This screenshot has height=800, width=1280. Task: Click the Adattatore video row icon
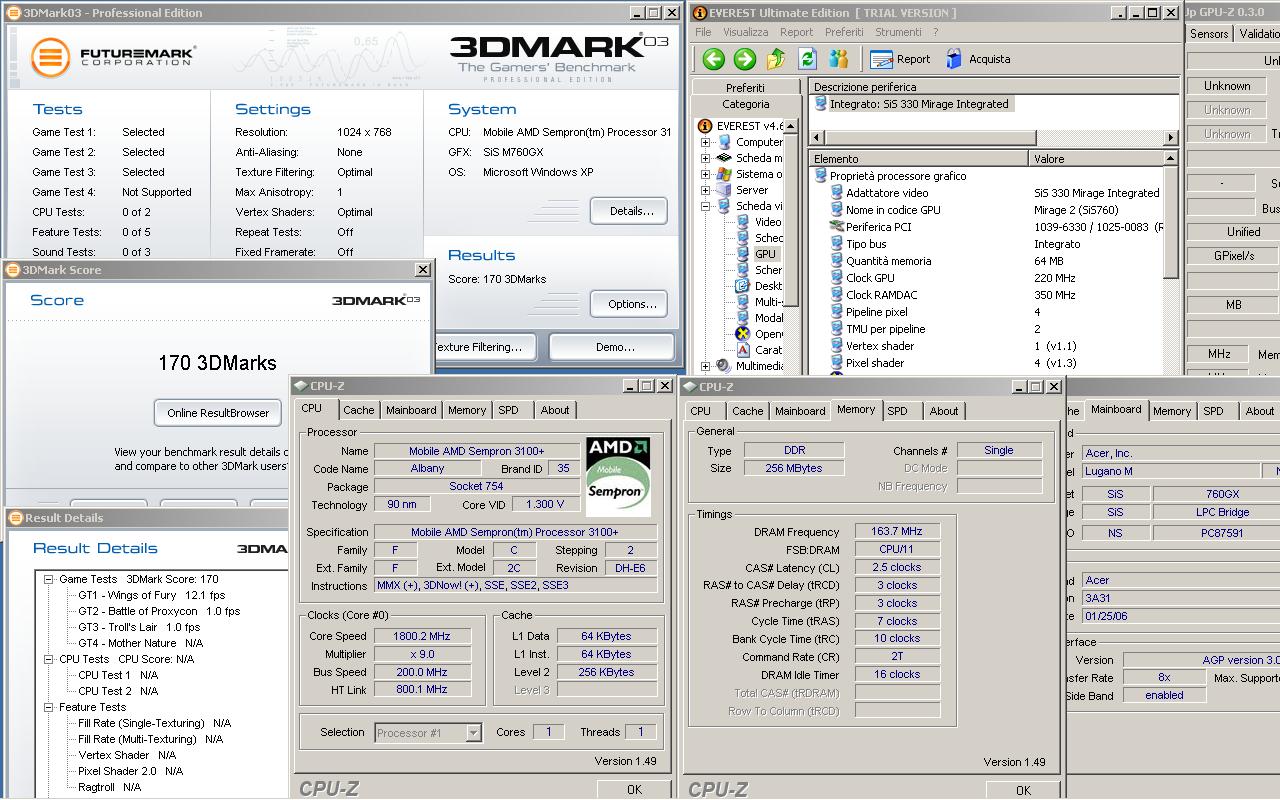[x=837, y=193]
